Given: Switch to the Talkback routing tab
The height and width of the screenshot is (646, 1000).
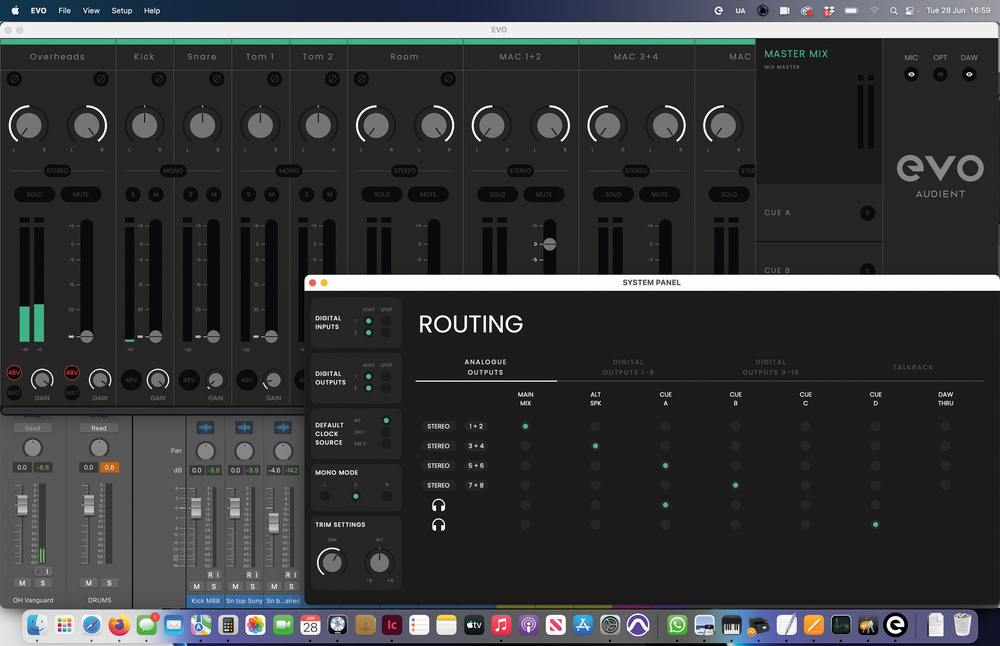Looking at the screenshot, I should [912, 367].
